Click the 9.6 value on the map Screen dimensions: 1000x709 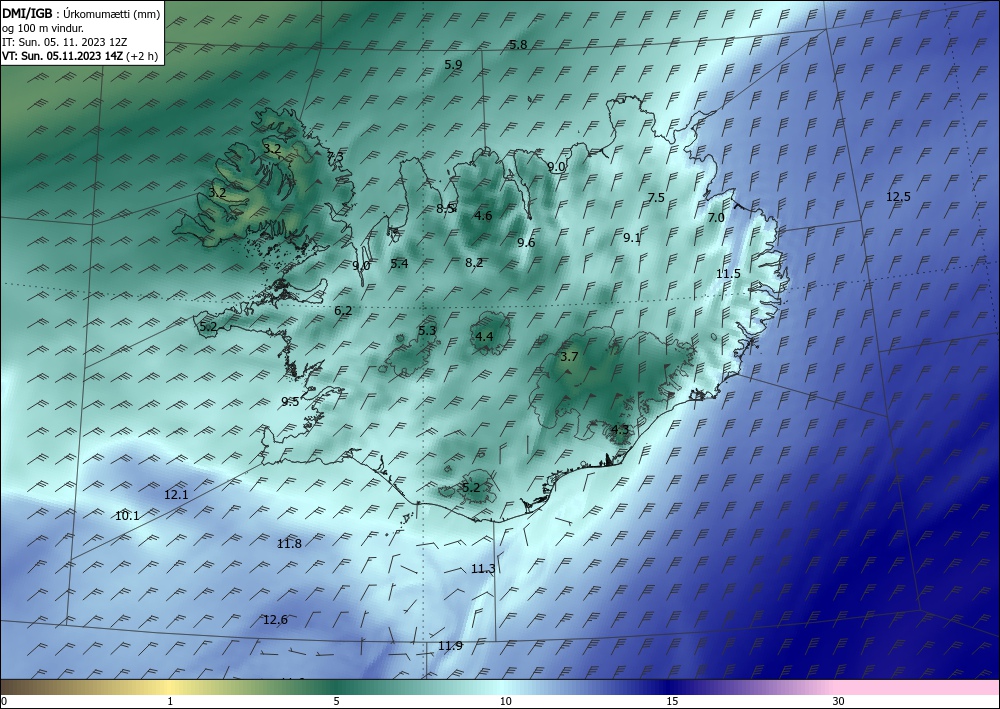(x=526, y=242)
